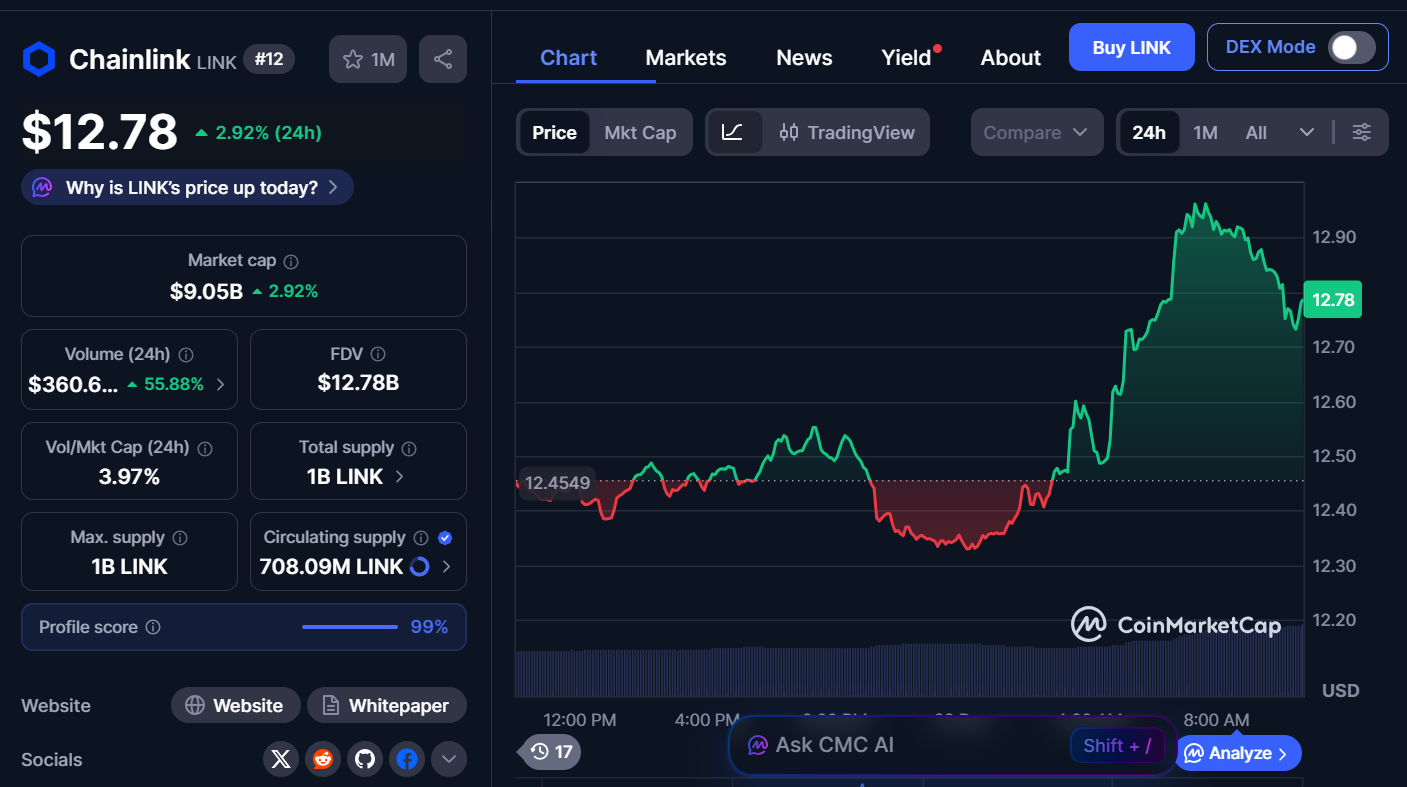Viewport: 1407px width, 787px height.
Task: Enable DEX Mode toggle
Action: 1350,46
